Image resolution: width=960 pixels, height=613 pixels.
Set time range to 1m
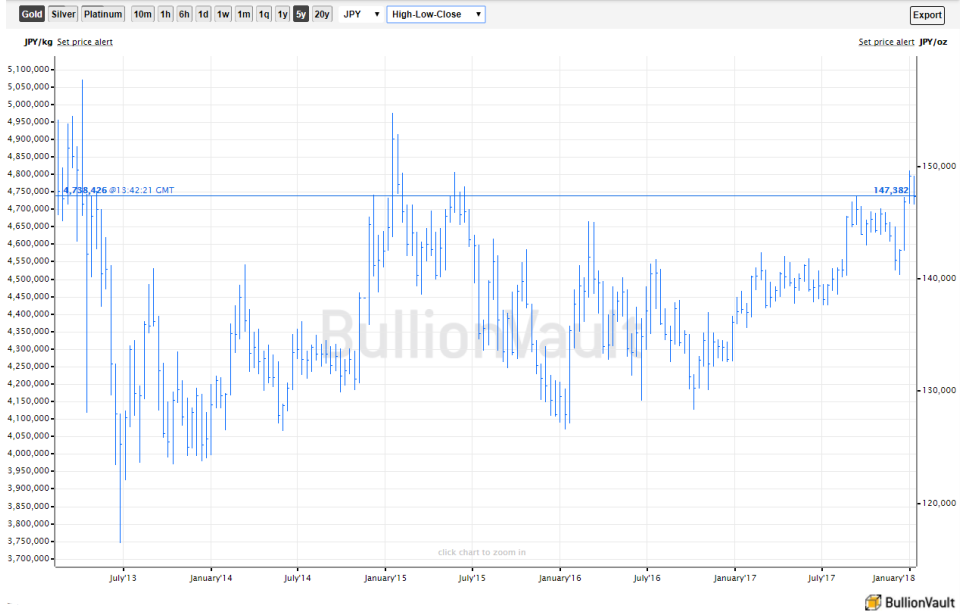point(244,14)
